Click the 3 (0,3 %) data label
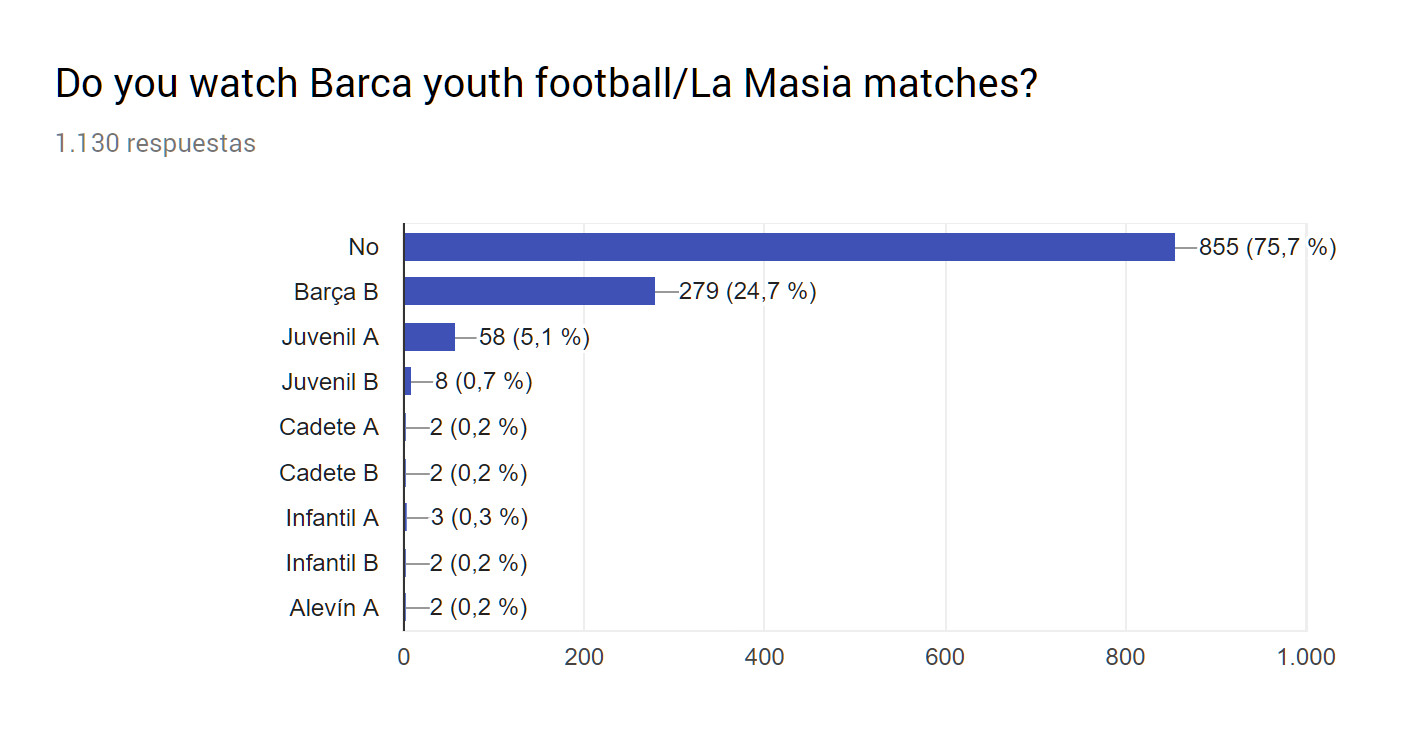This screenshot has height=731, width=1411. (479, 518)
